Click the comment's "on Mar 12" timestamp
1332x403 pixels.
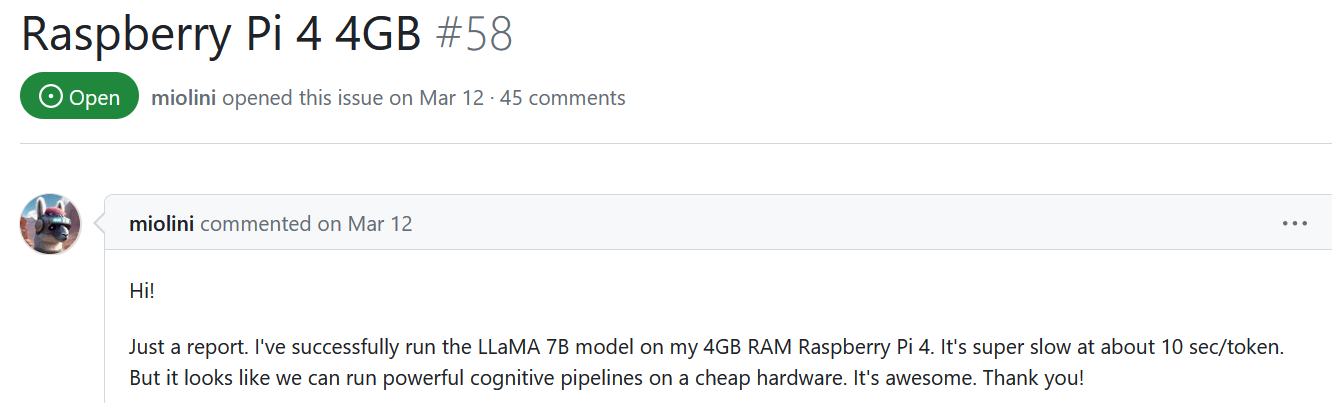[365, 224]
